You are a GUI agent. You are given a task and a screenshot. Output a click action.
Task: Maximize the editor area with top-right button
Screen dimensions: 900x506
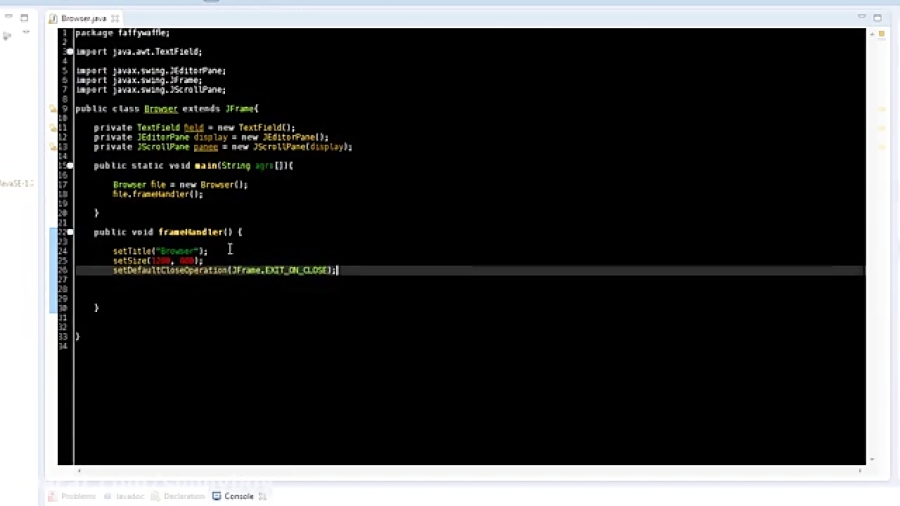click(878, 18)
